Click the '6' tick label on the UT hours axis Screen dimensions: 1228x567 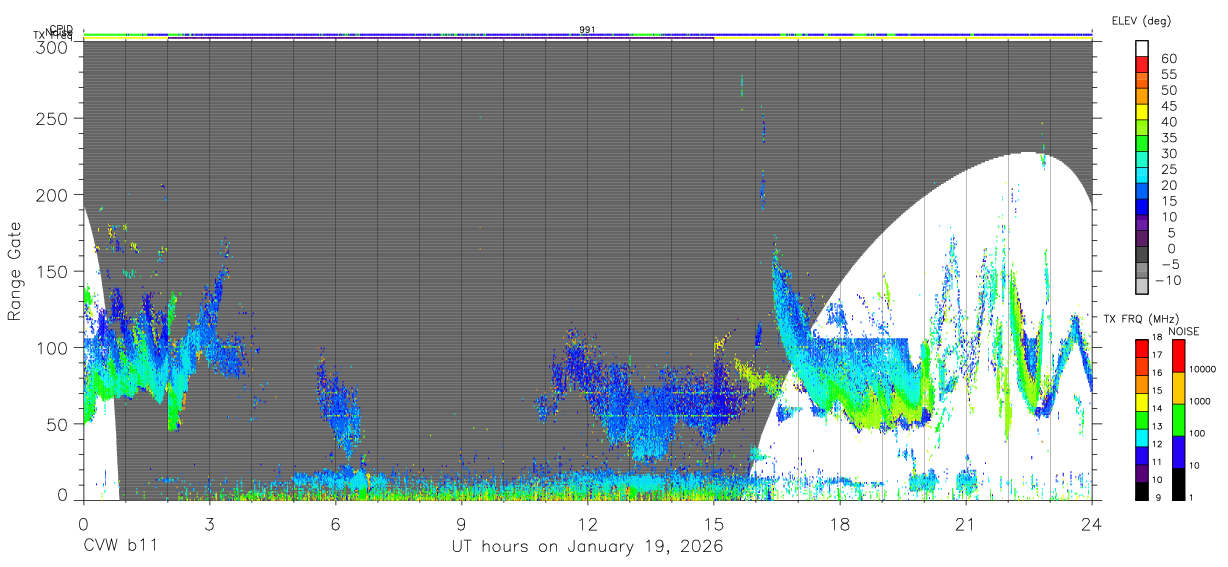pyautogui.click(x=335, y=523)
